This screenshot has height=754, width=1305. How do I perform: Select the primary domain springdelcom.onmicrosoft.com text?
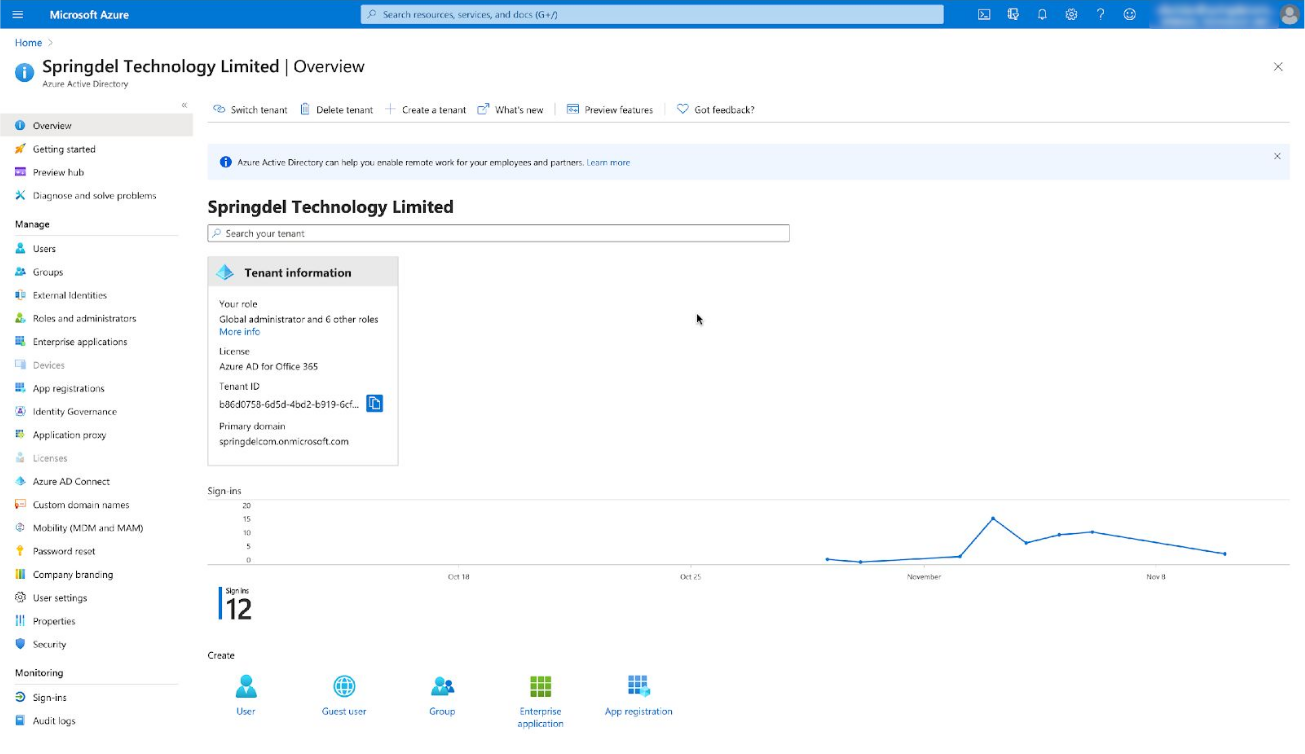pyautogui.click(x=284, y=441)
